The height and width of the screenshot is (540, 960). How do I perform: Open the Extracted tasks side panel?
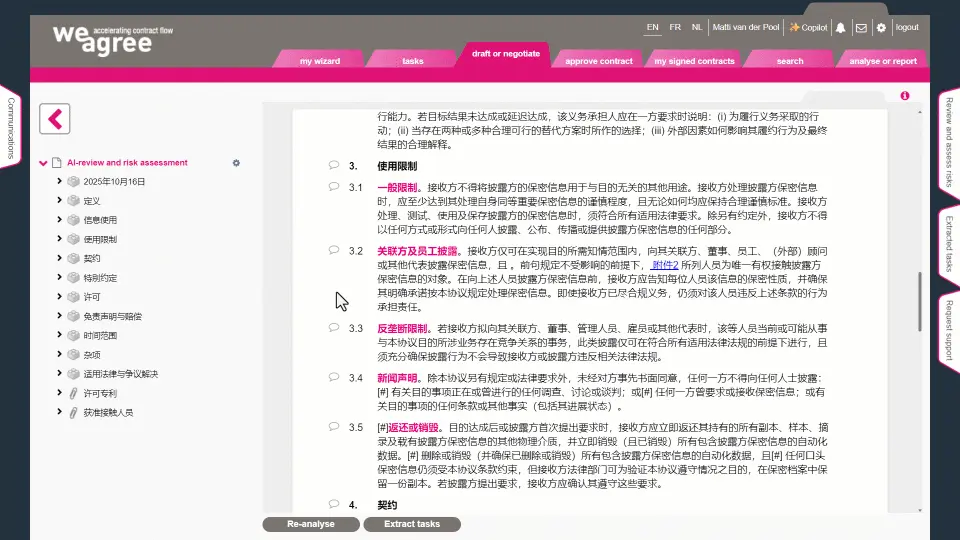pos(949,244)
